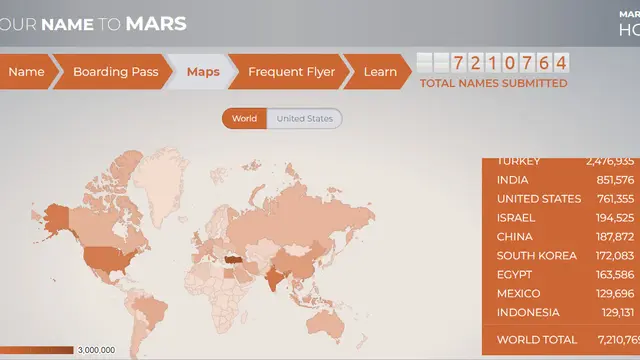Select the Maps tab
Viewport: 640px width, 360px height.
coord(203,72)
